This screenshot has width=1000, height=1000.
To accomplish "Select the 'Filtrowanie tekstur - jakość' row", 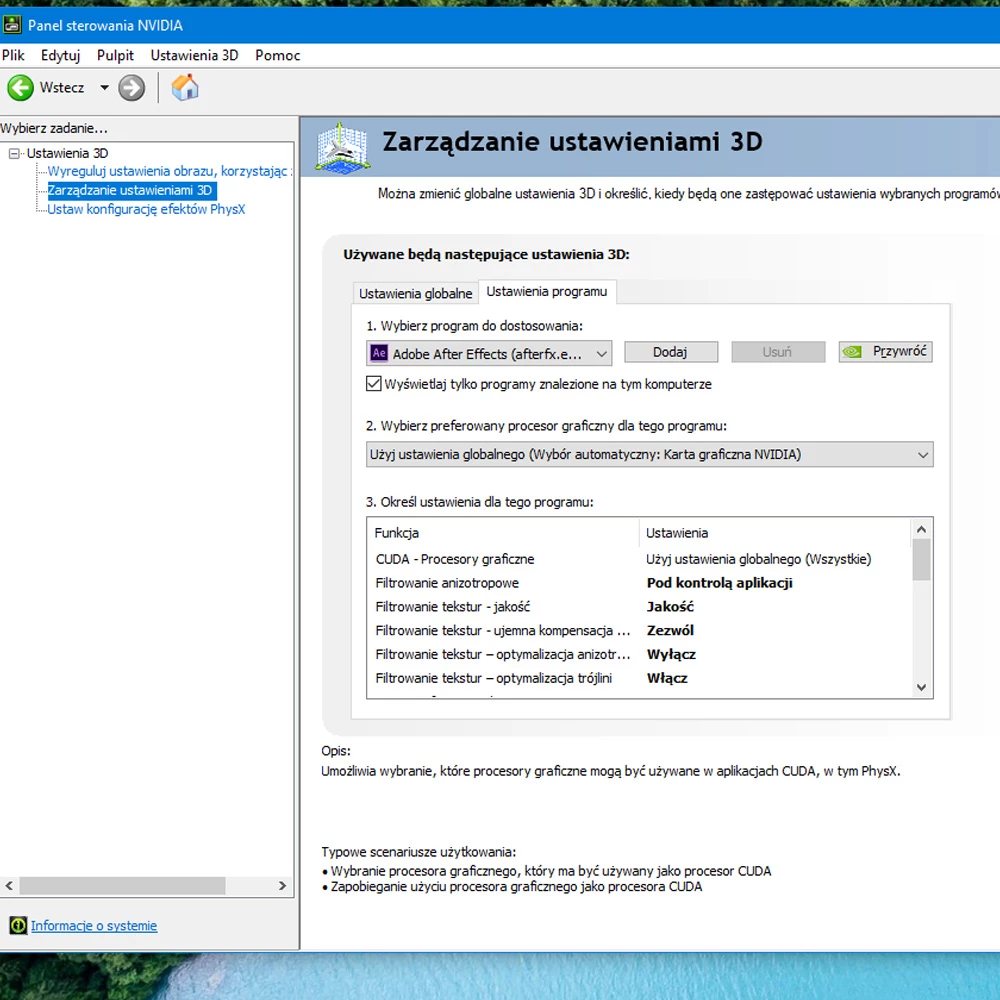I will coord(638,607).
